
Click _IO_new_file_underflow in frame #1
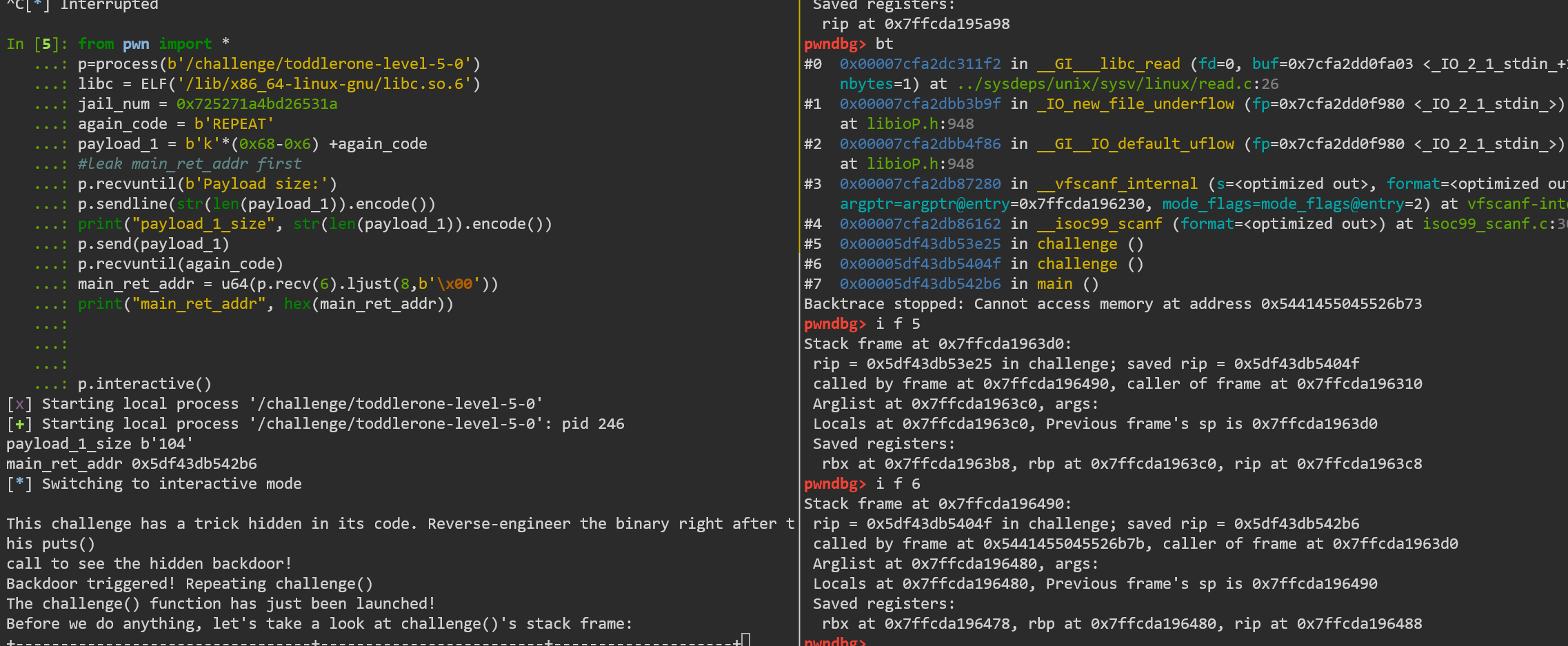pos(1136,104)
